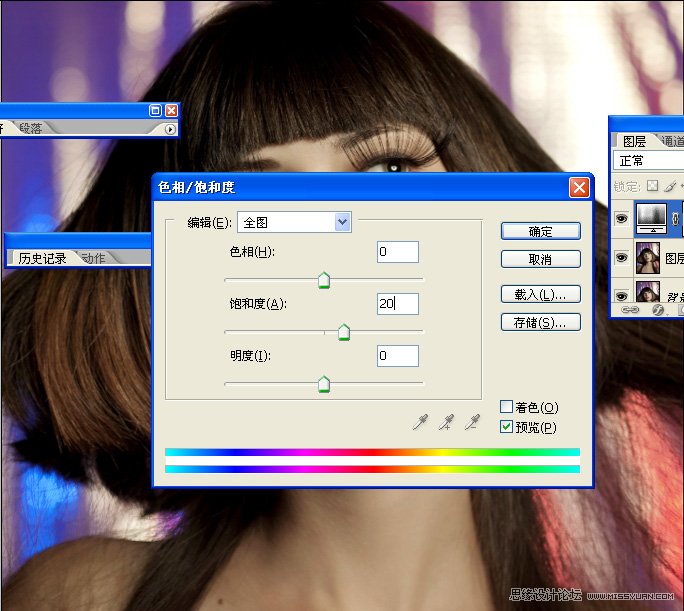Close the paragraph palette window

(x=171, y=110)
